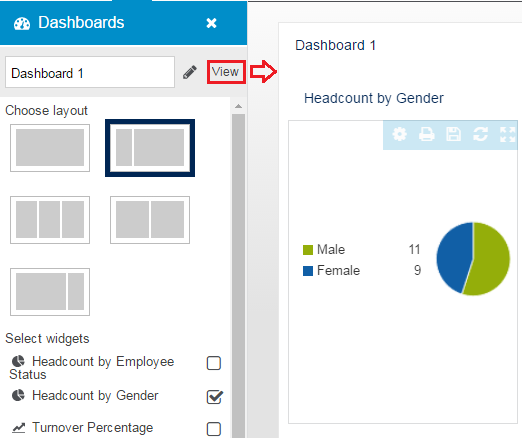The image size is (522, 443).
Task: Print the Headcount by Gender widget
Action: (x=426, y=134)
